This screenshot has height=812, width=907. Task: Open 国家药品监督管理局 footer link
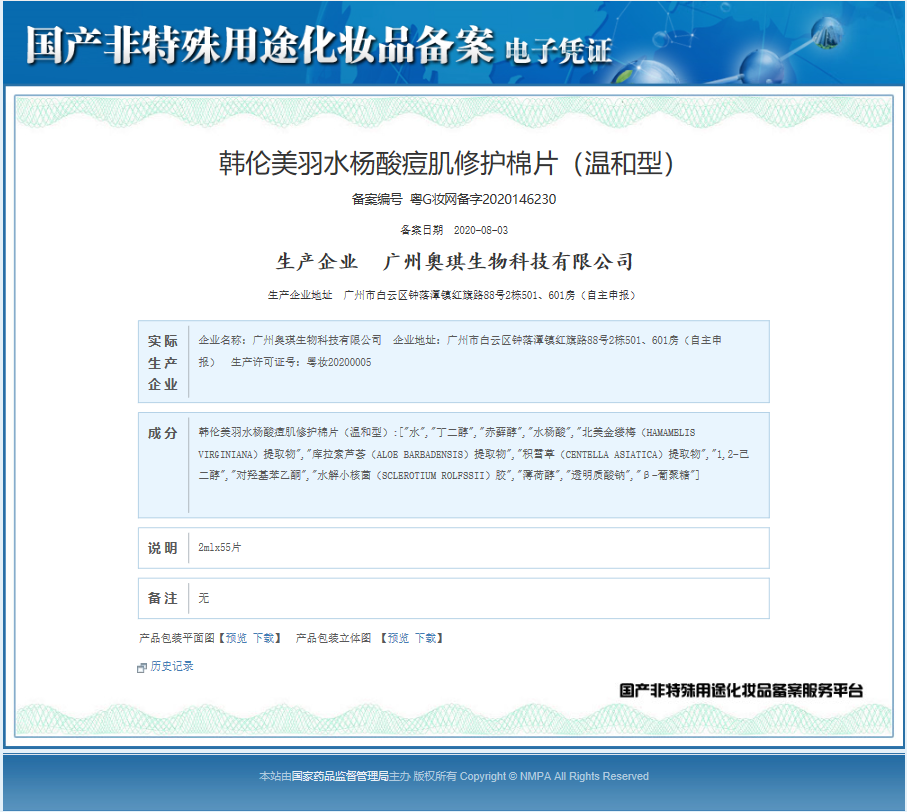(340, 776)
